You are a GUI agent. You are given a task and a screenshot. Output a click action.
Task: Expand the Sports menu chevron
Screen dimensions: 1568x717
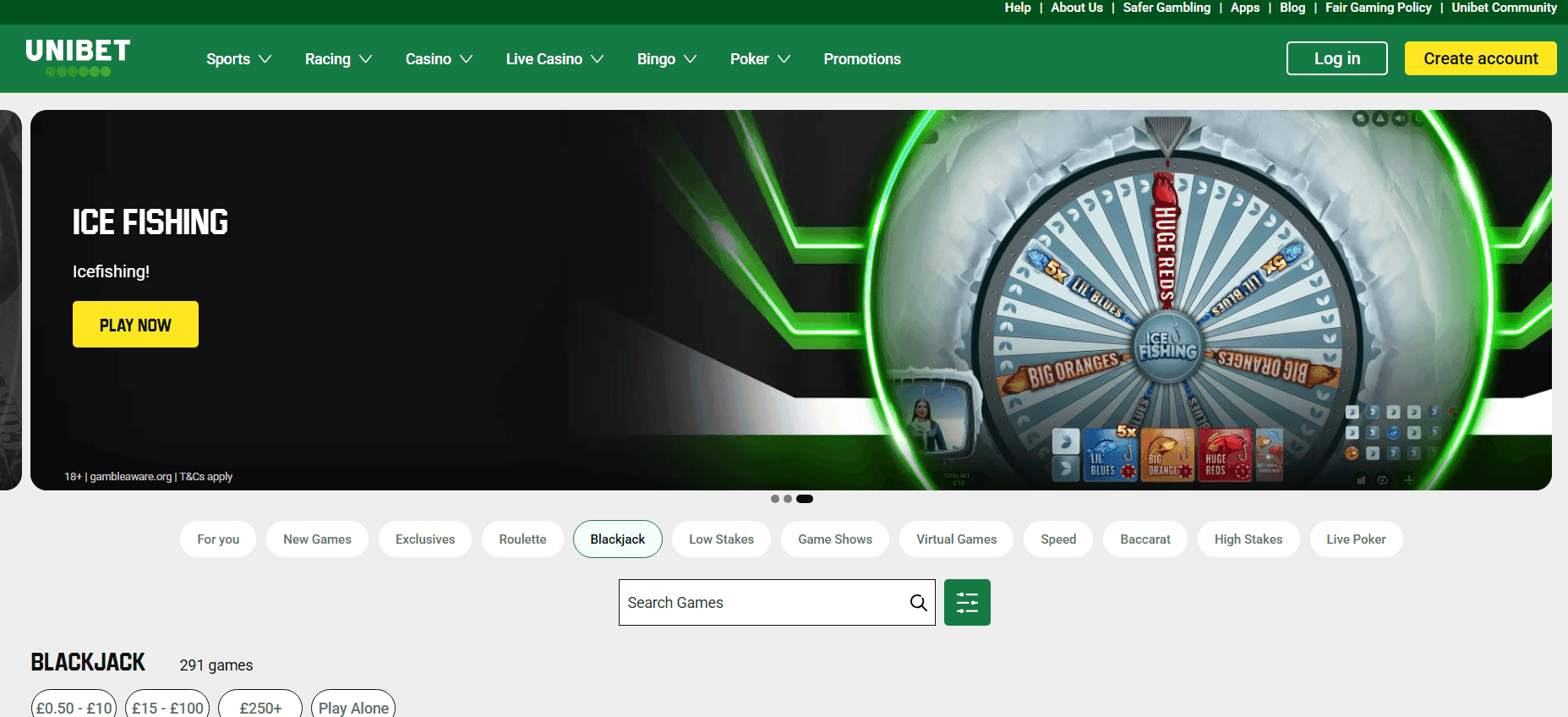tap(265, 59)
